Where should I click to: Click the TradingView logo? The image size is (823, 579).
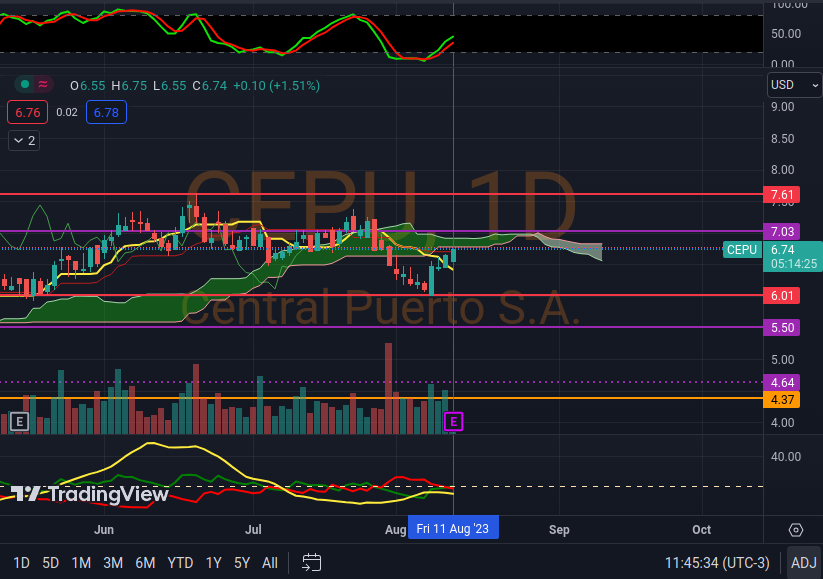(90, 494)
